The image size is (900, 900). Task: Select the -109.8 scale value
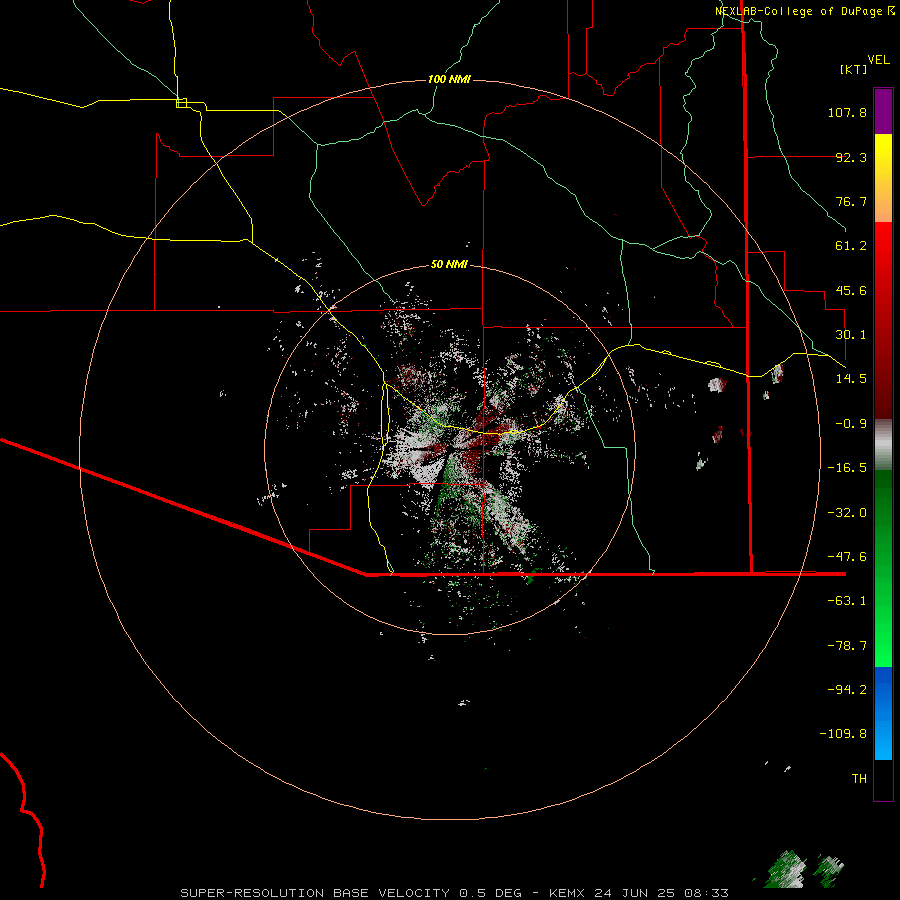point(843,734)
